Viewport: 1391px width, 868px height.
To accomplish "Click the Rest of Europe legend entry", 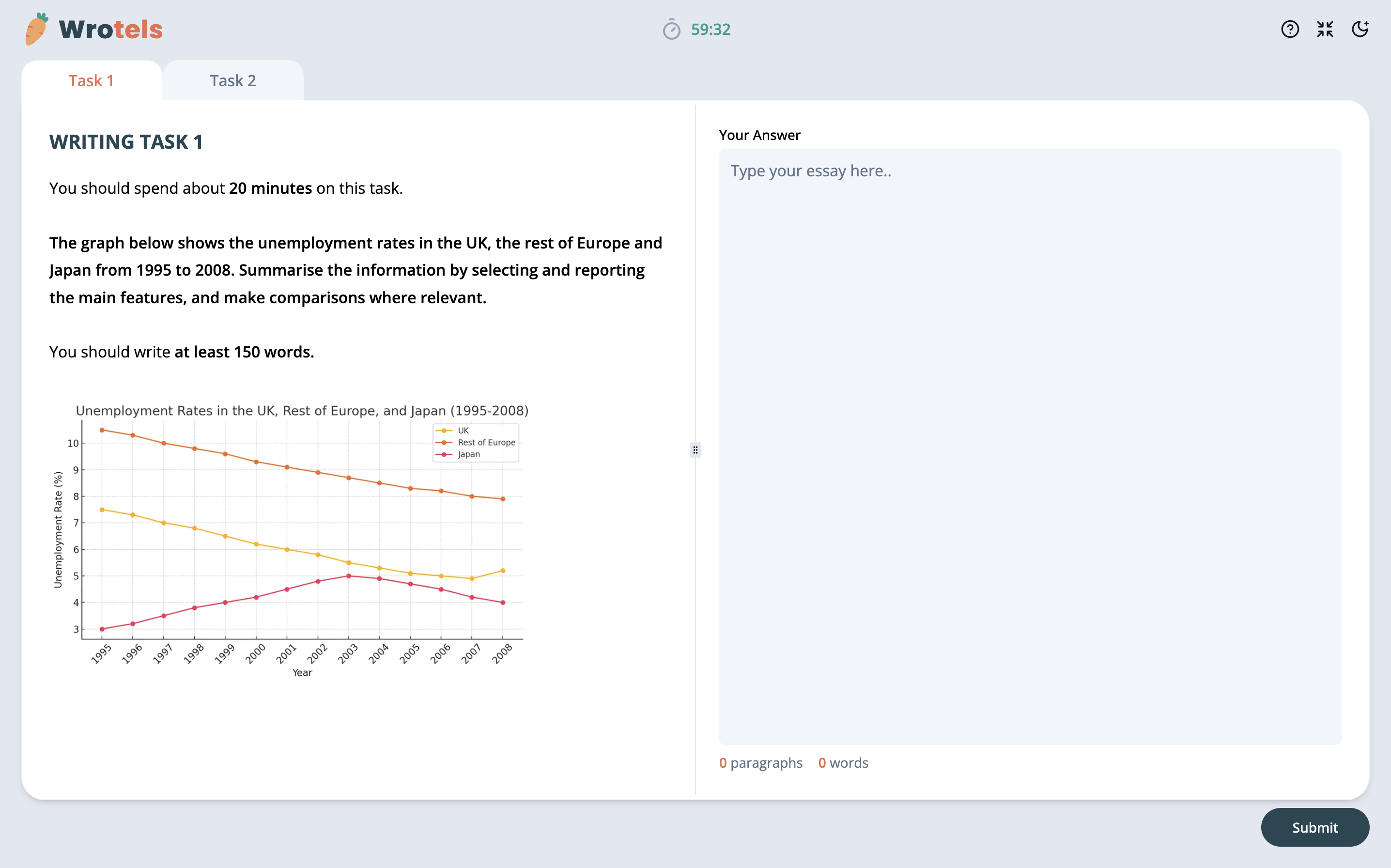I will click(486, 443).
